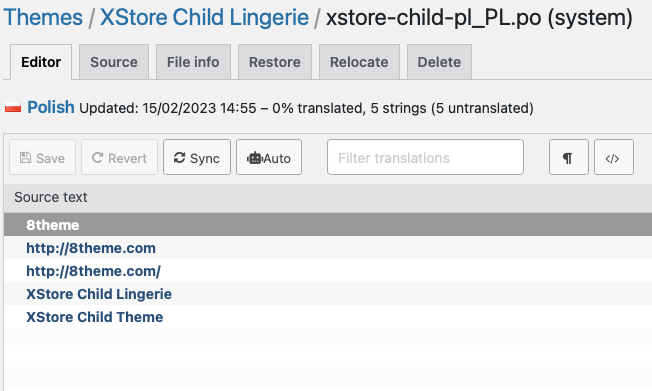Toggle code view with the angle brackets button

click(x=614, y=157)
